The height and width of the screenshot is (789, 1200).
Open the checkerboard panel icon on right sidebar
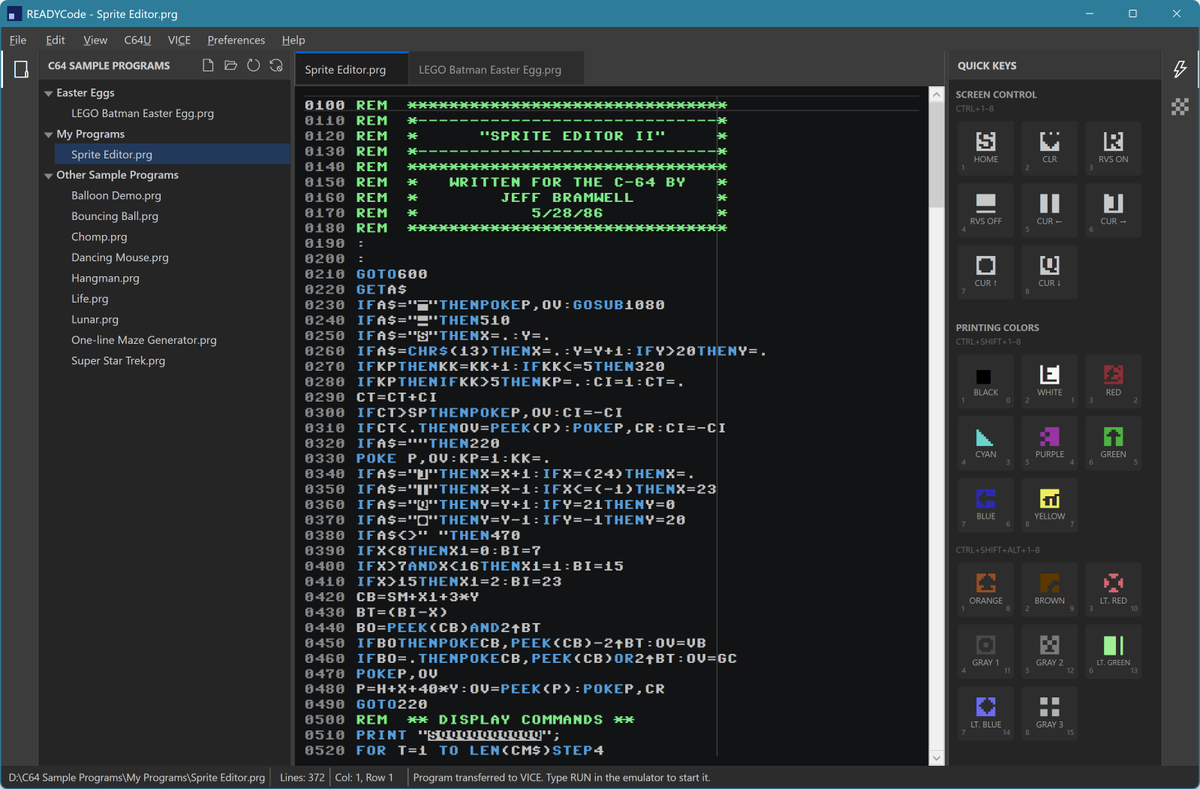[1180, 106]
